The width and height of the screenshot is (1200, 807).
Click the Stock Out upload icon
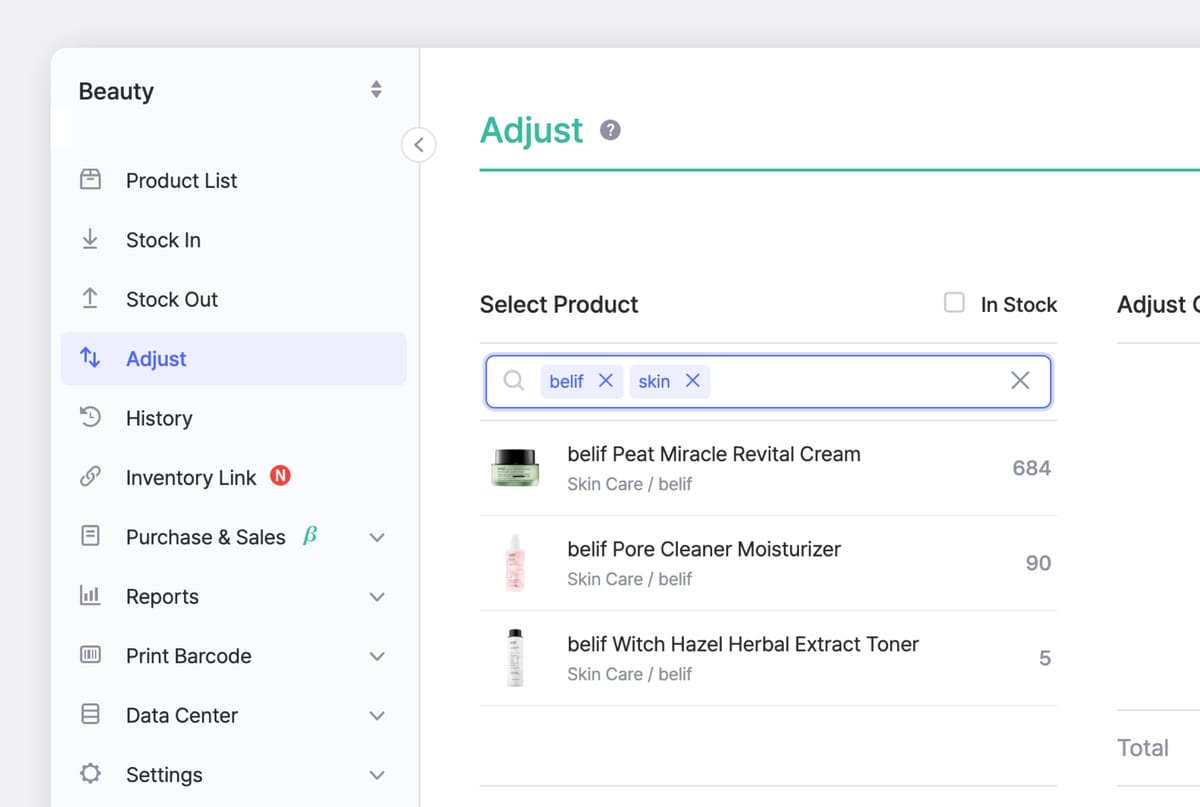tap(91, 299)
